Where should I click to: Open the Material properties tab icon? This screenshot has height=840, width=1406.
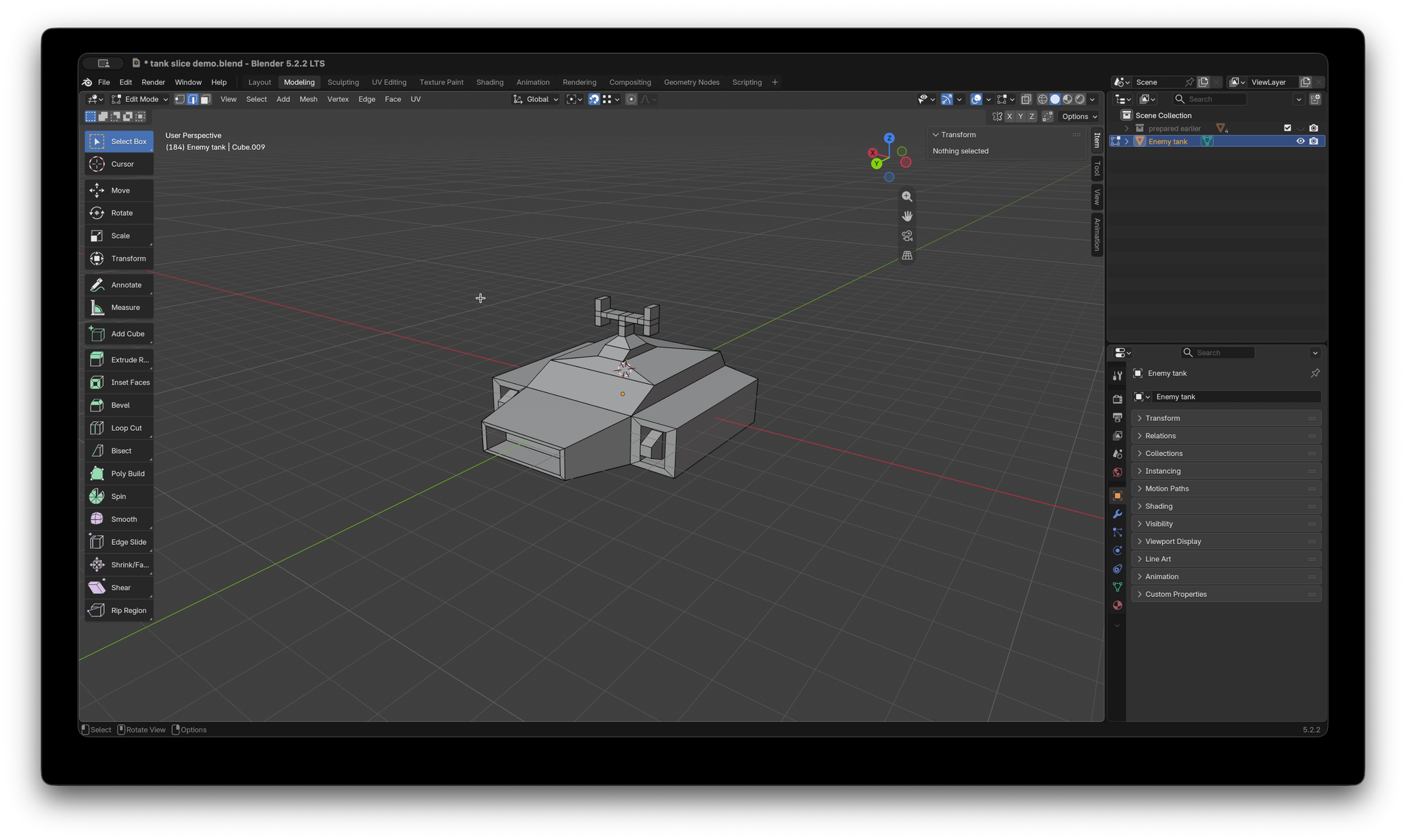1117,605
